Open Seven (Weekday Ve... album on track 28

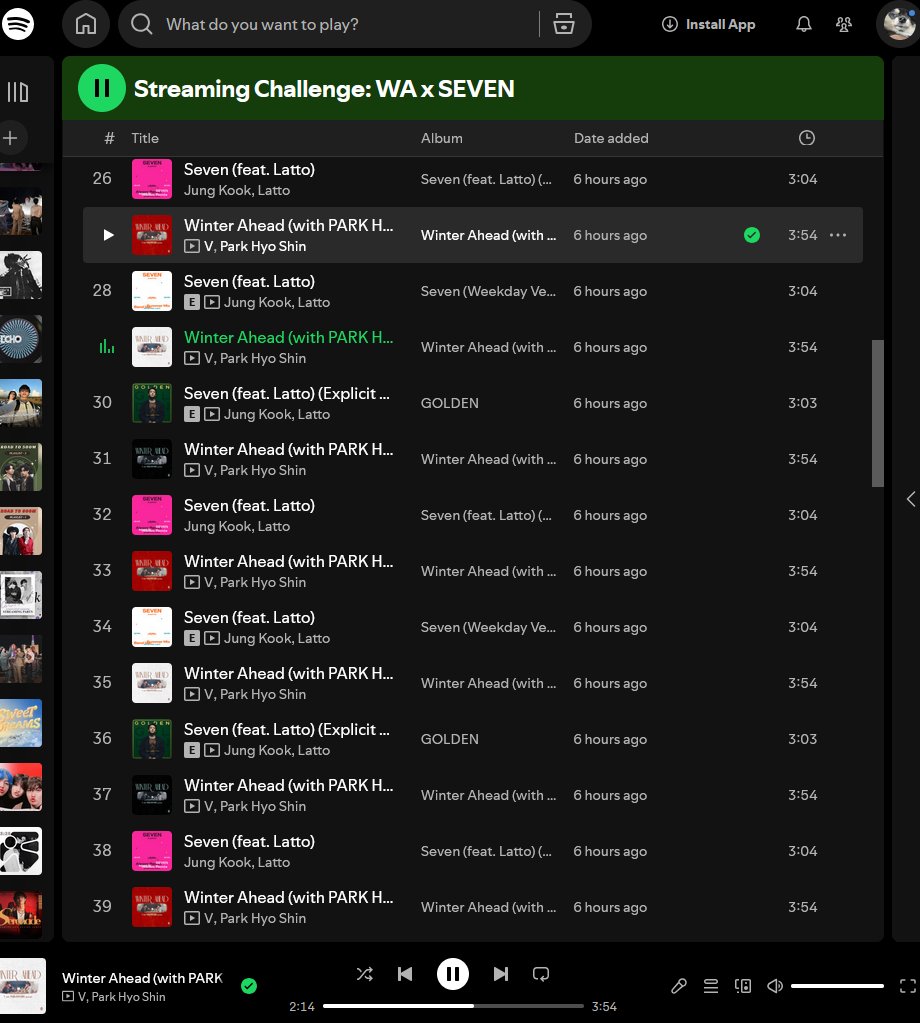coord(489,291)
